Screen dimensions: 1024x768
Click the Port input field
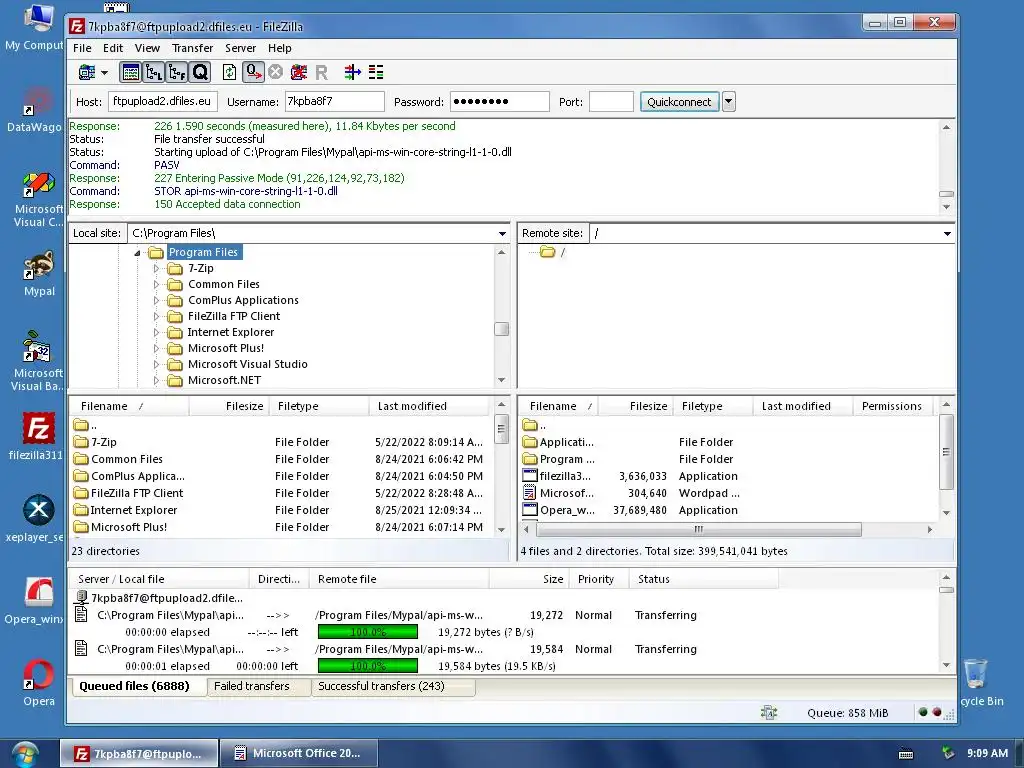tap(611, 101)
